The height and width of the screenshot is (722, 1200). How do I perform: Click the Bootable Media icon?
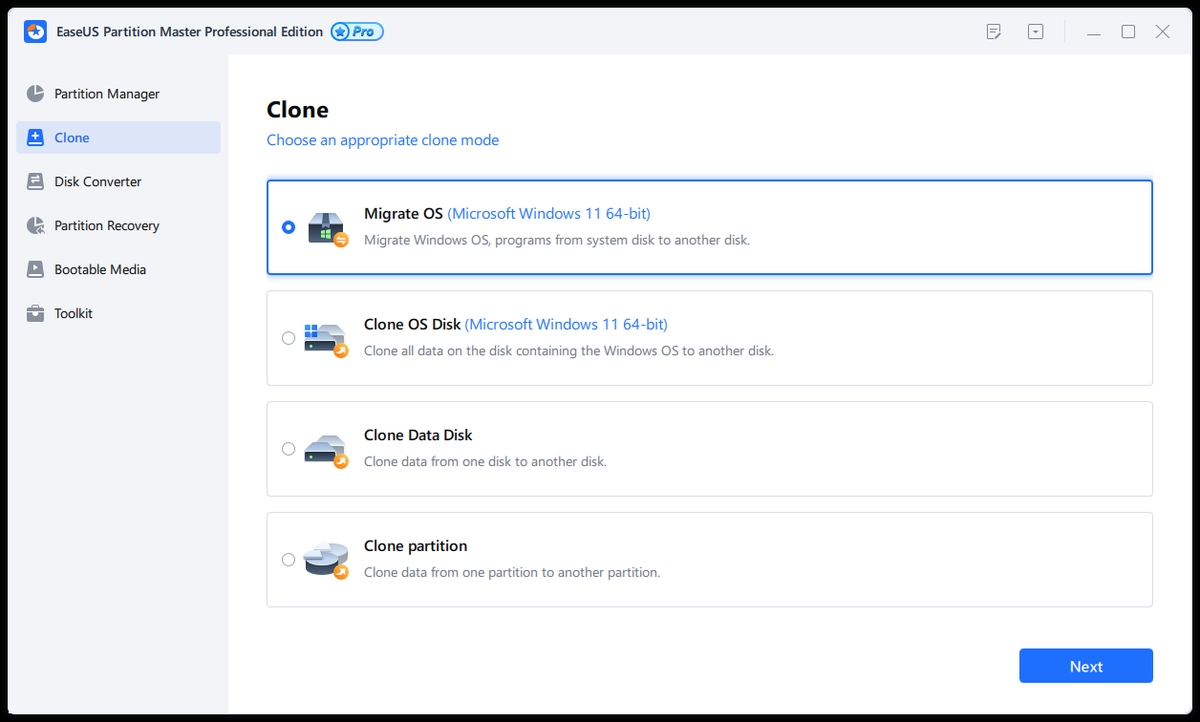coord(36,270)
